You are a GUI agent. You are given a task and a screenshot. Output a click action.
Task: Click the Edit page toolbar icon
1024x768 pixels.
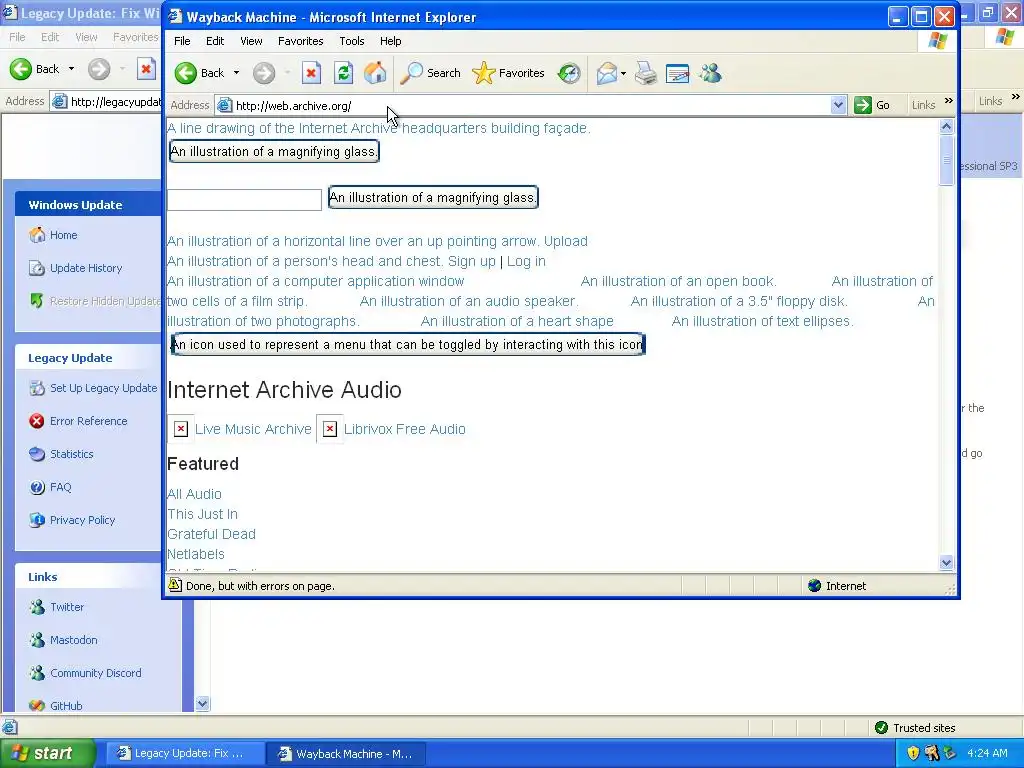[677, 73]
